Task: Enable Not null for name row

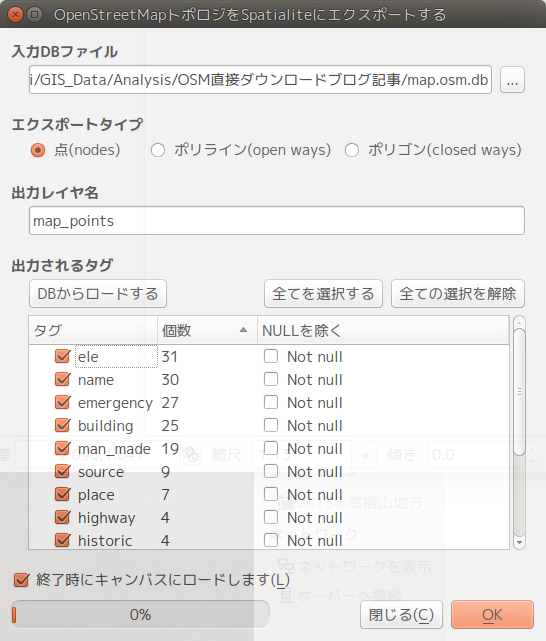Action: pyautogui.click(x=271, y=379)
